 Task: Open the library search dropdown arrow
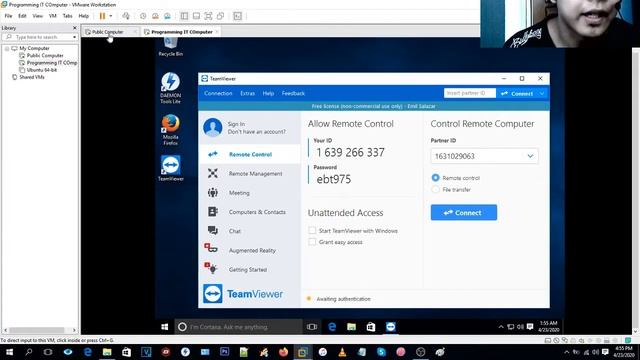coord(74,37)
